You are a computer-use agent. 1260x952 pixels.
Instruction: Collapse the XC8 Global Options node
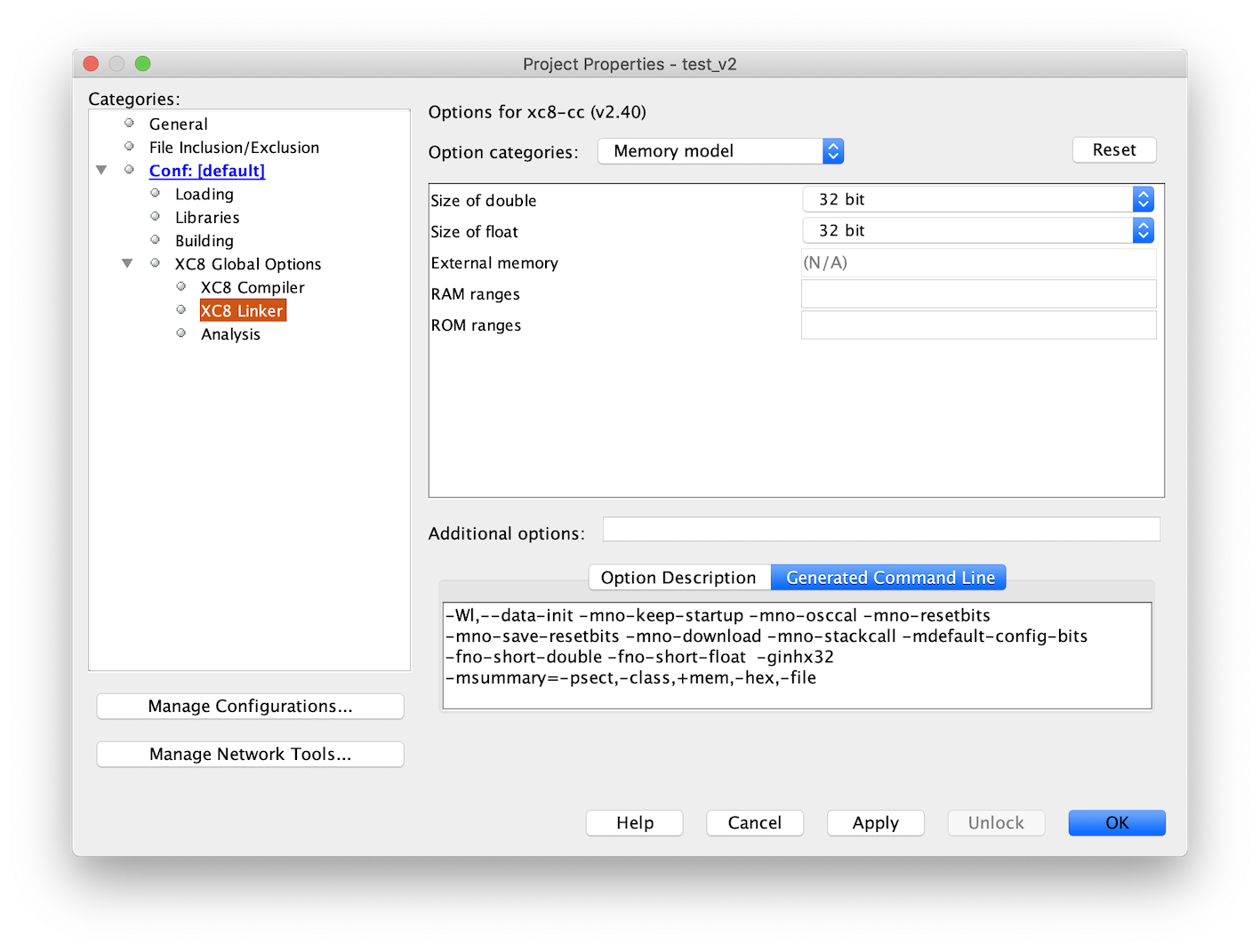click(127, 264)
